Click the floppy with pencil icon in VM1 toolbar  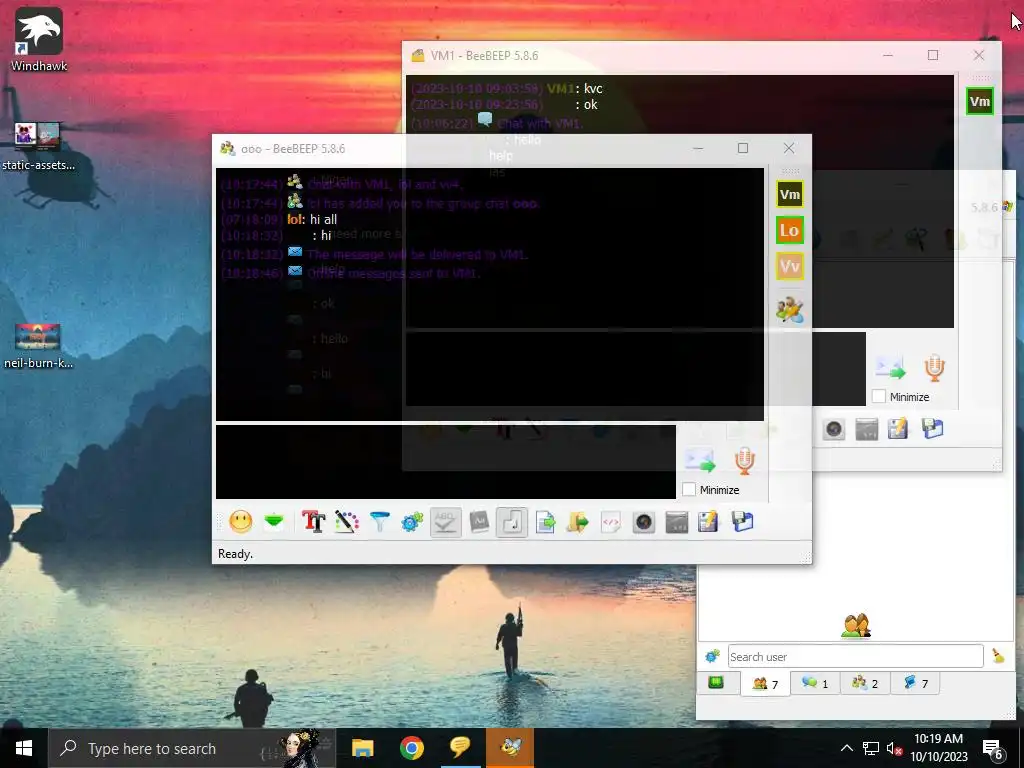(x=899, y=429)
